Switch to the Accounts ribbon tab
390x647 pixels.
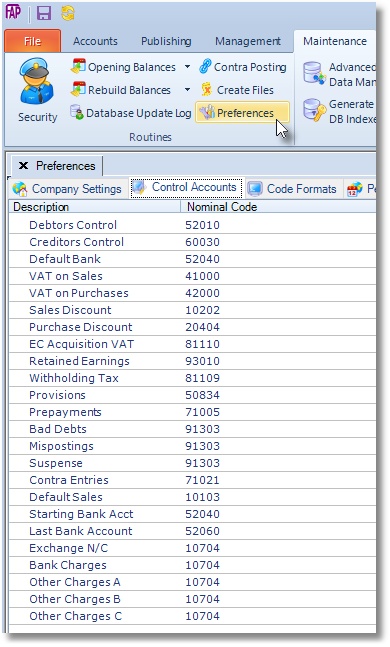(x=95, y=41)
